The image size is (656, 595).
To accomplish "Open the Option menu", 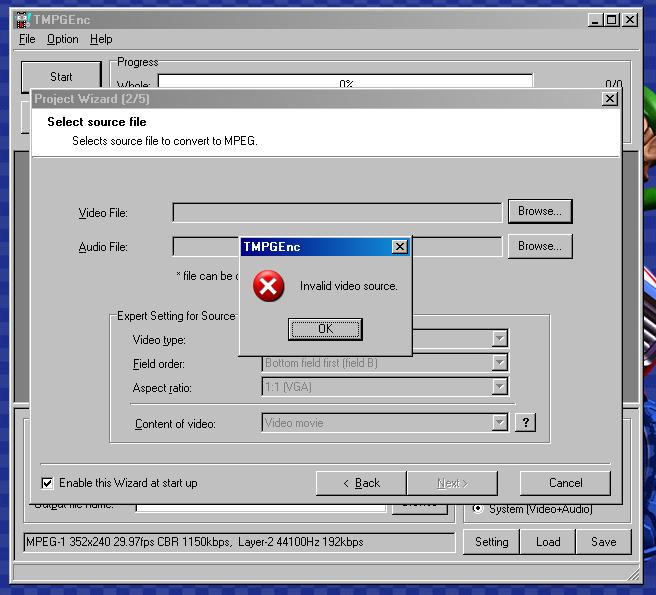I will click(63, 39).
